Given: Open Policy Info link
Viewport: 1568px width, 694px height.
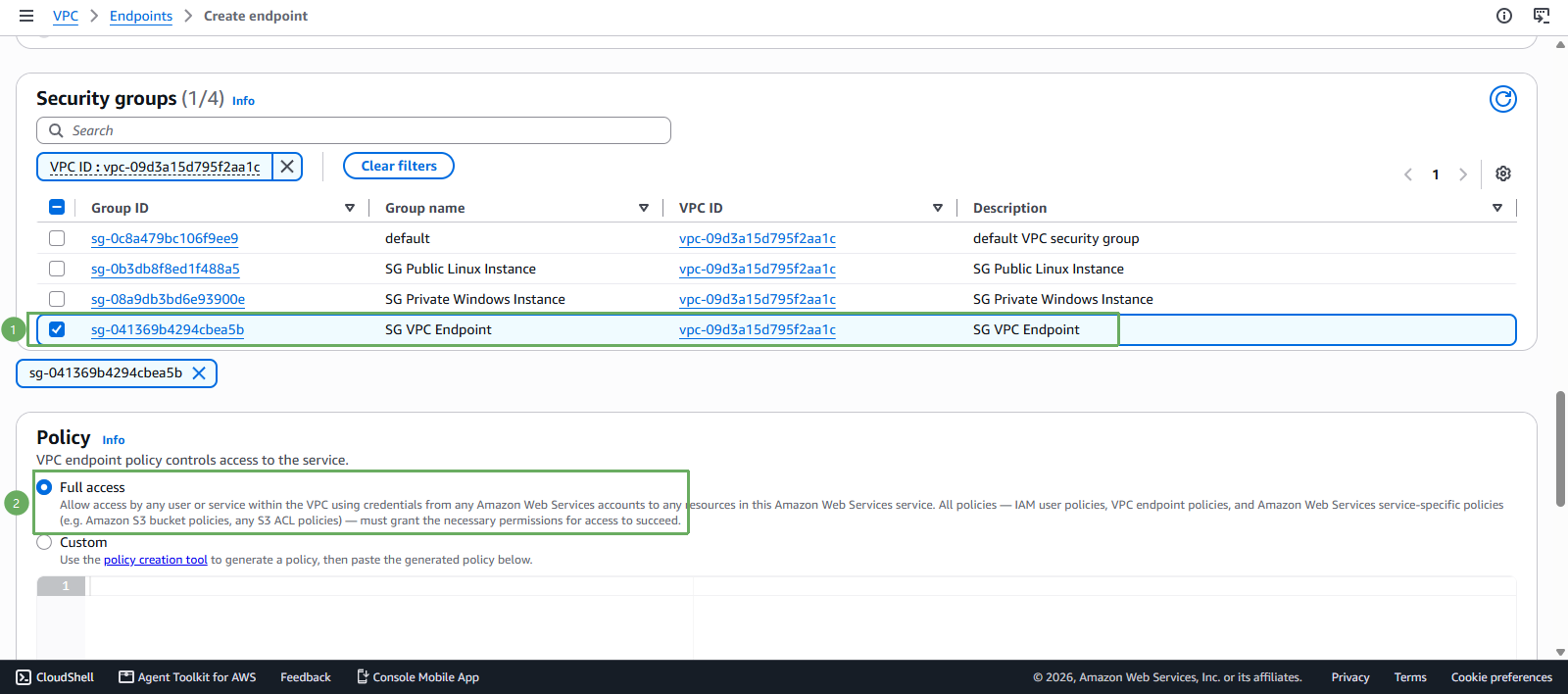Looking at the screenshot, I should (114, 440).
